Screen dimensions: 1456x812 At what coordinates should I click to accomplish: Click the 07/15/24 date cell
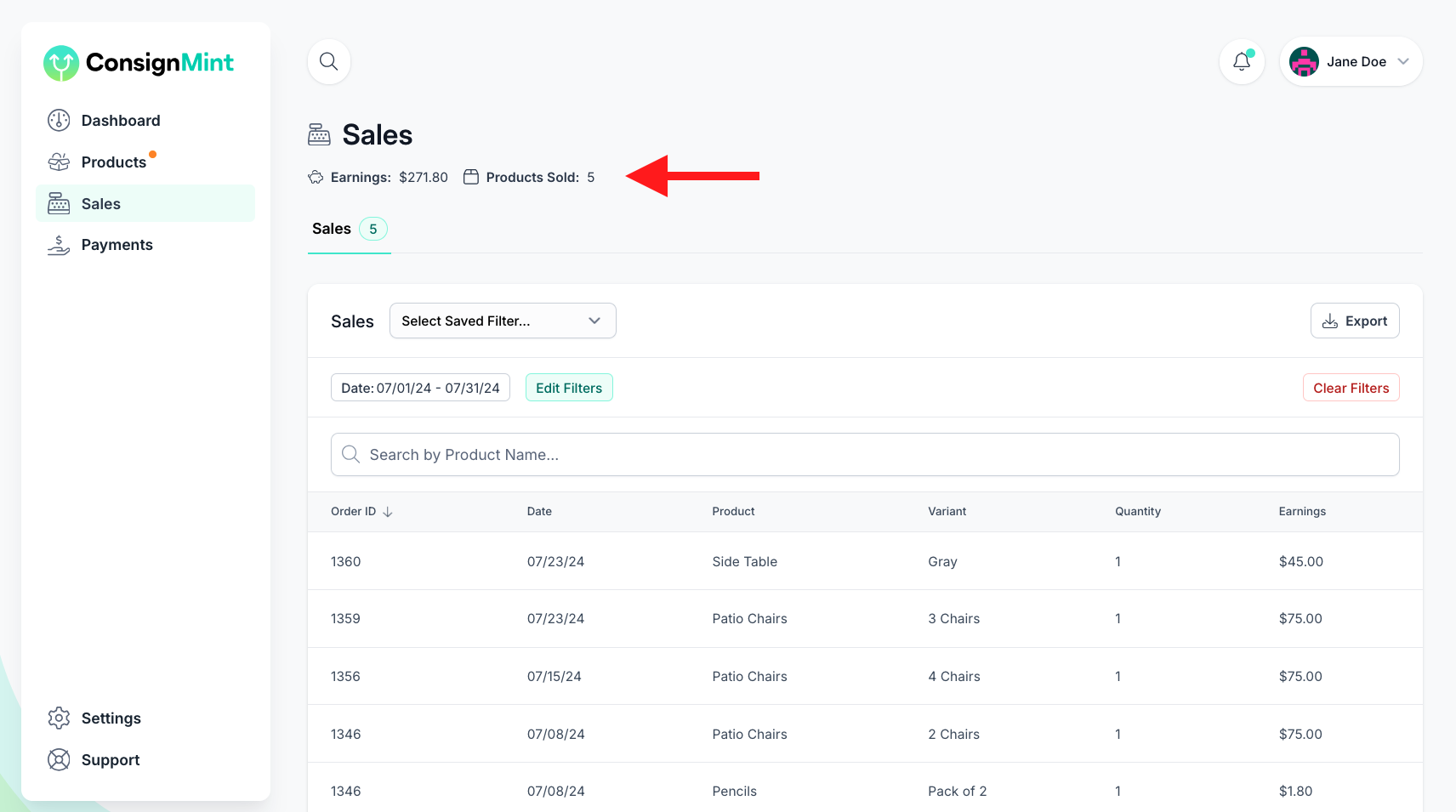pyautogui.click(x=555, y=676)
